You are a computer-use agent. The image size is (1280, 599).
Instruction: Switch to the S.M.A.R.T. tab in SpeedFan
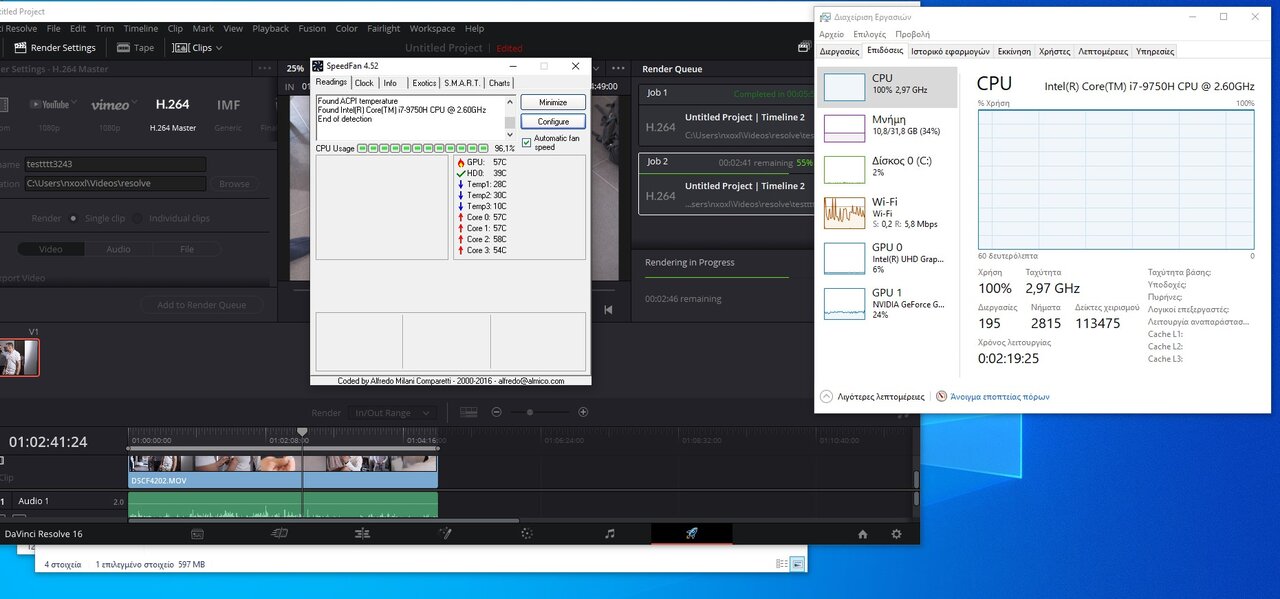pos(462,83)
